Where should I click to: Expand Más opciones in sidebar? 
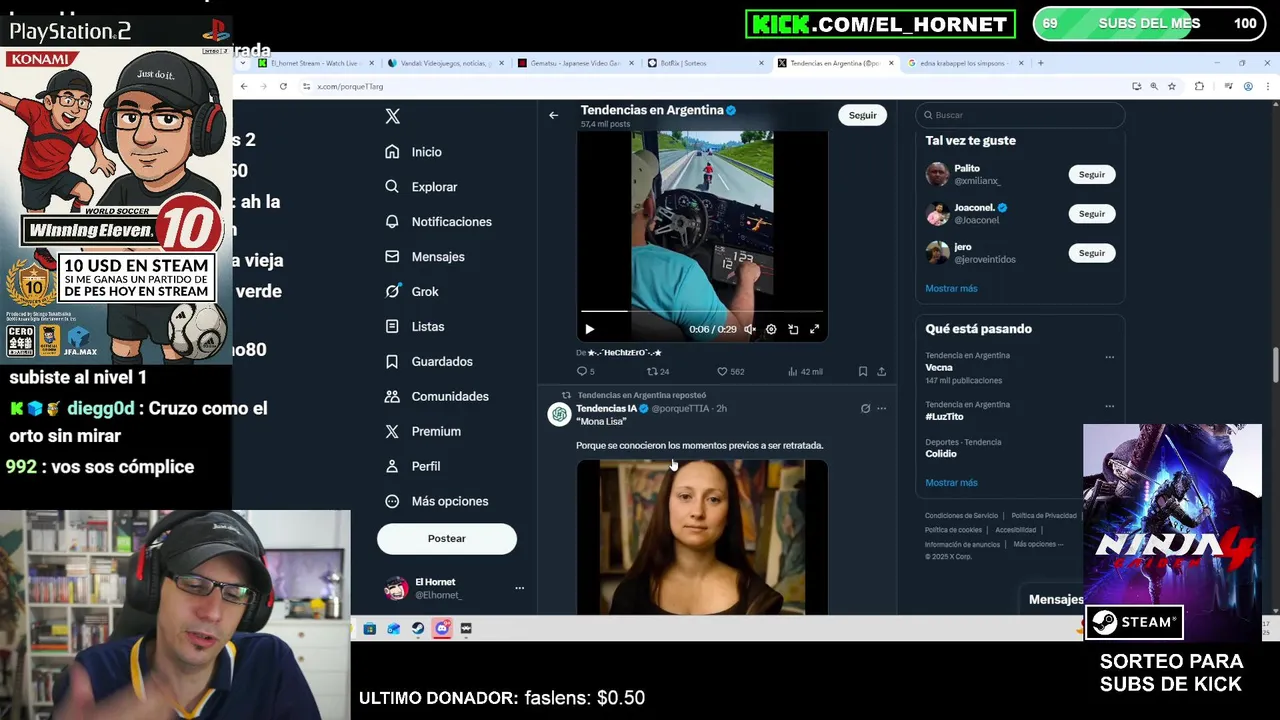tap(437, 501)
